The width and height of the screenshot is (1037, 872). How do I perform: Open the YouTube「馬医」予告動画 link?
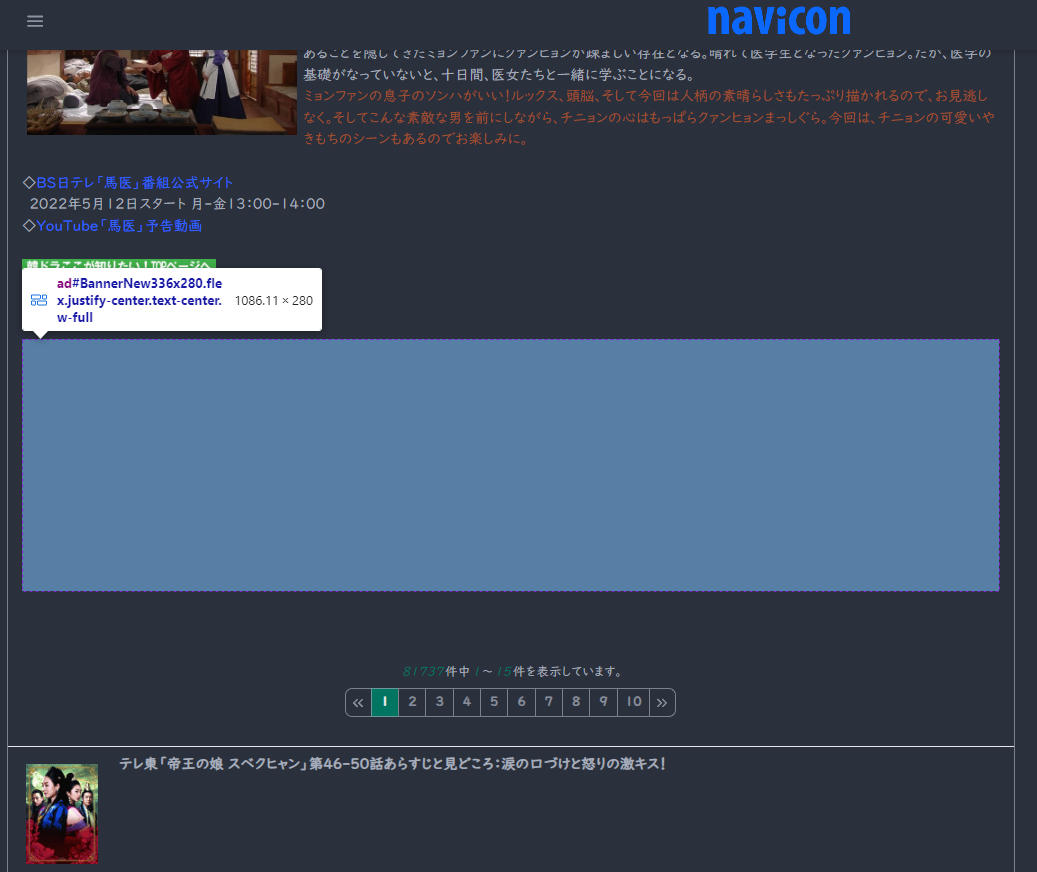(117, 225)
